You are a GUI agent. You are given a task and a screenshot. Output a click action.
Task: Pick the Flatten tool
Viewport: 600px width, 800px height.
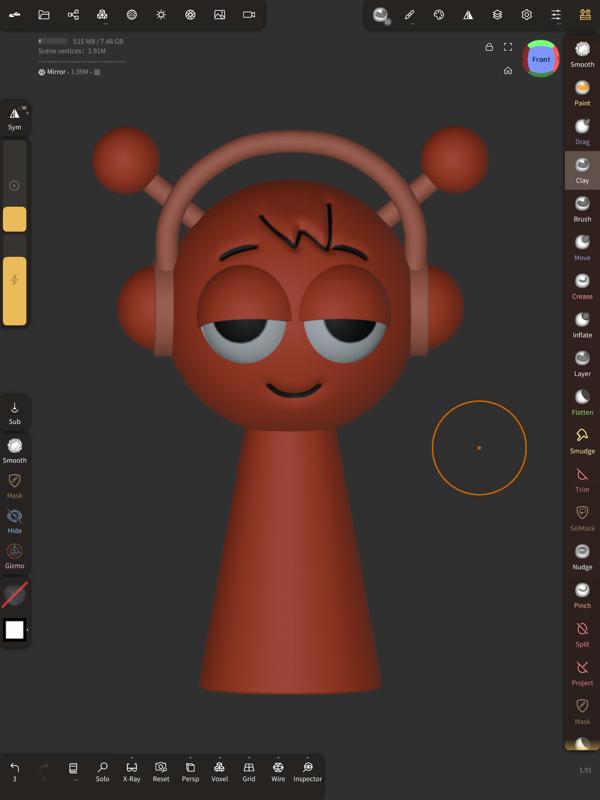[x=582, y=403]
